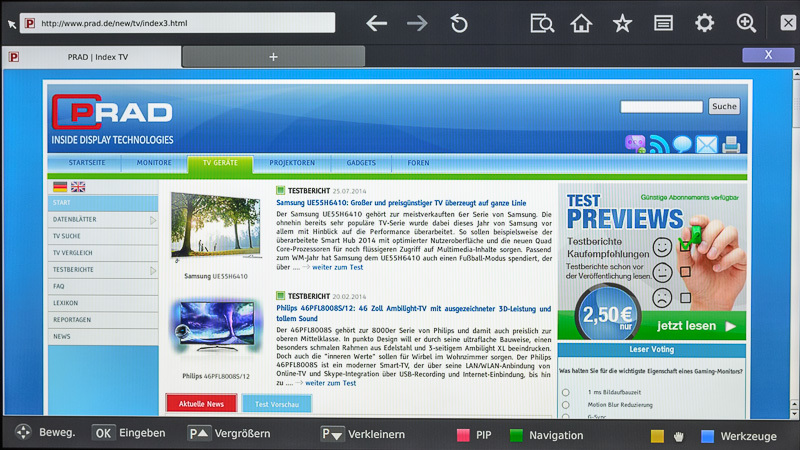The width and height of the screenshot is (800, 450).
Task: Click the zoom-in magnifier plus icon
Action: pos(746,23)
